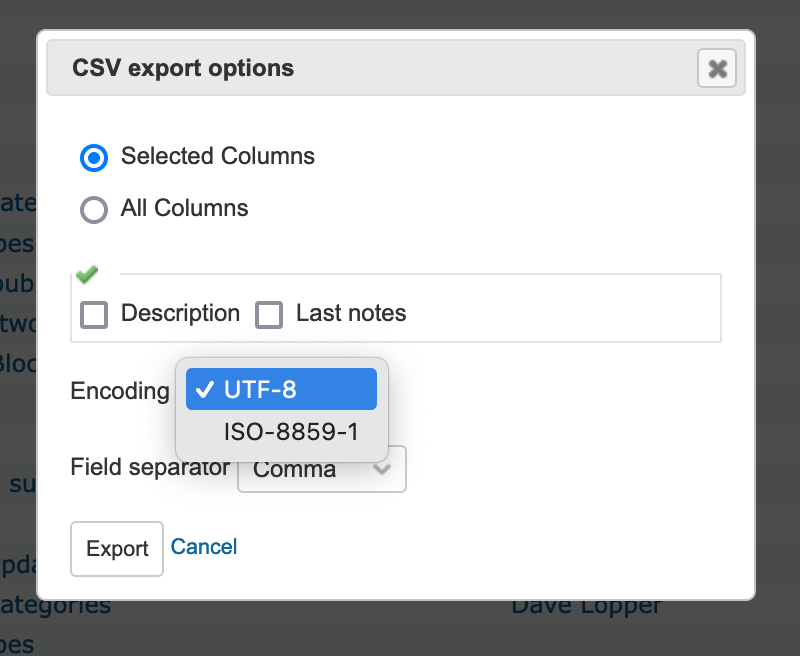
Task: Open the Field separator Comma dropdown
Action: click(322, 469)
